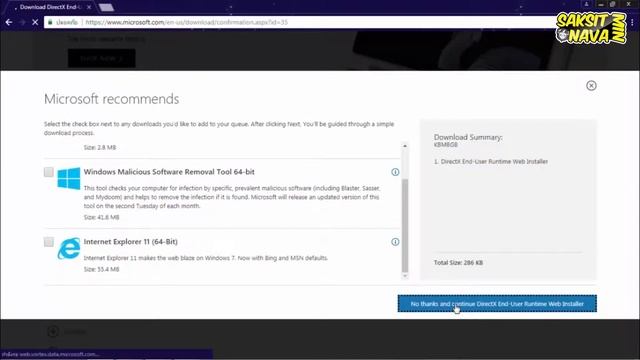Click Internet Explorer 11 (64-Bit) title
Screen dimensions: 640x360
[x=131, y=242]
